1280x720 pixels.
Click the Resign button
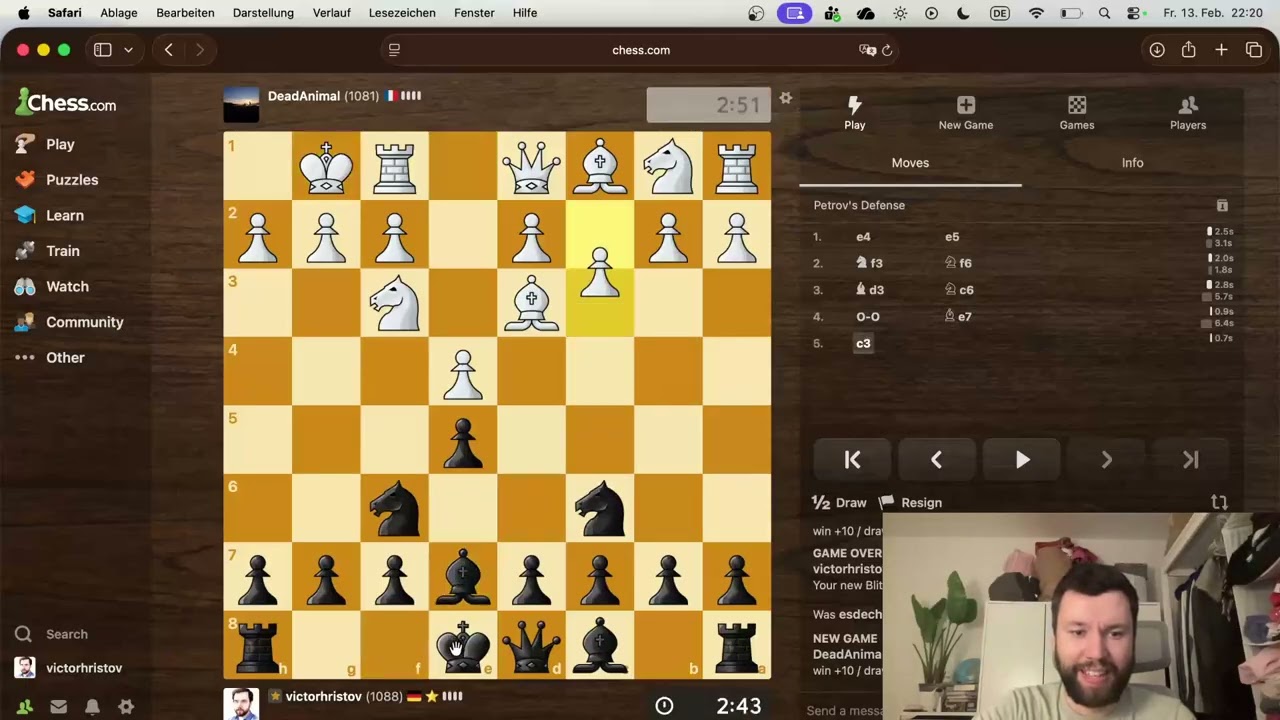click(911, 503)
